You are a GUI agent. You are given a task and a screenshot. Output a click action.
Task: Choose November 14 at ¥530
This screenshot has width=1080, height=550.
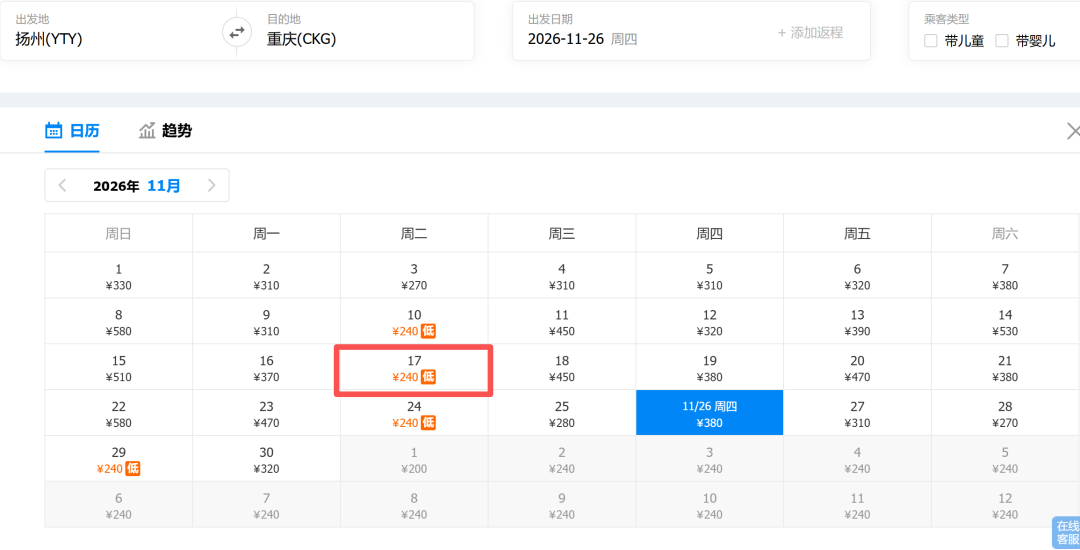(1005, 321)
